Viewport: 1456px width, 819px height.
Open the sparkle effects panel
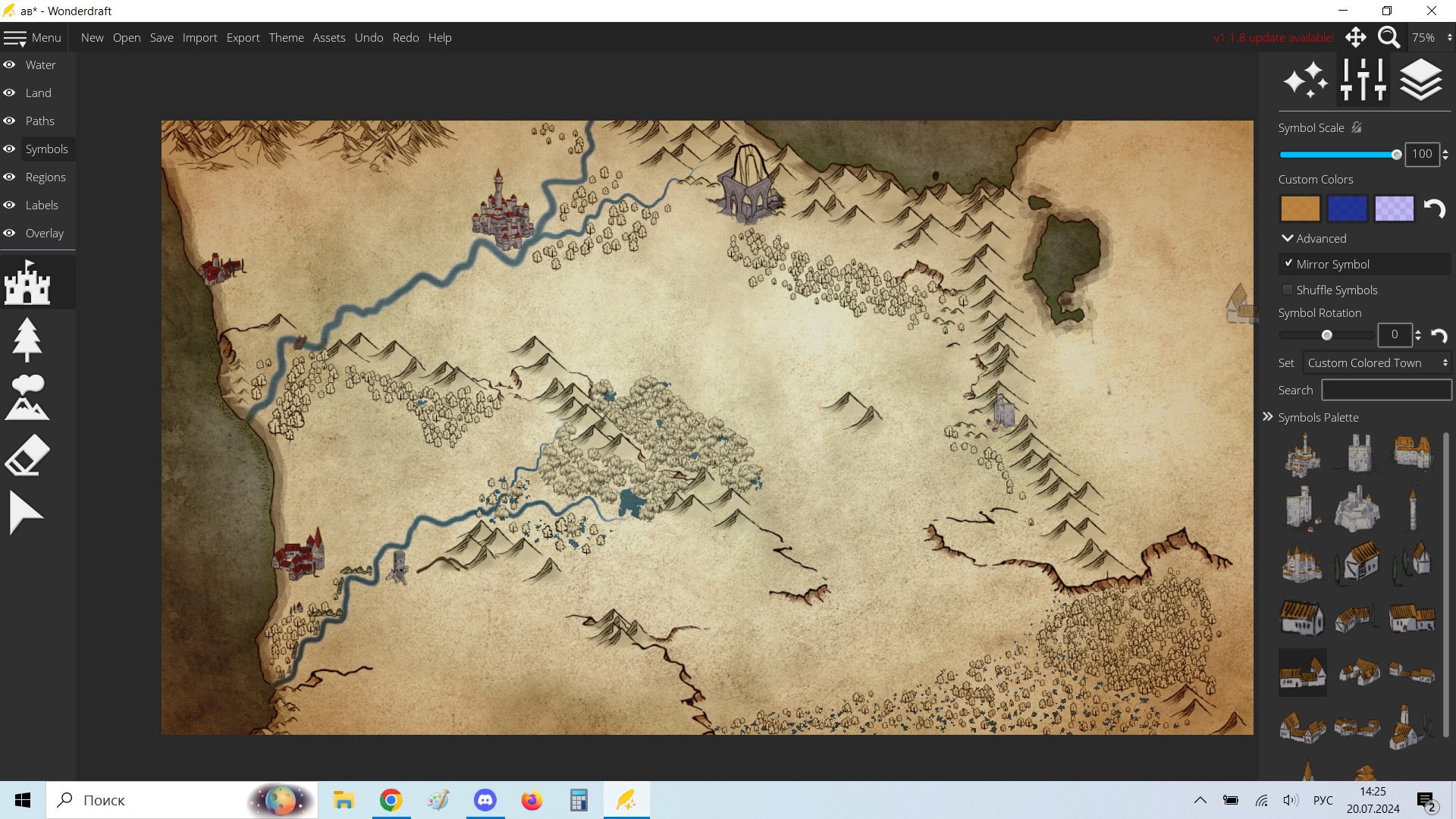pos(1305,80)
